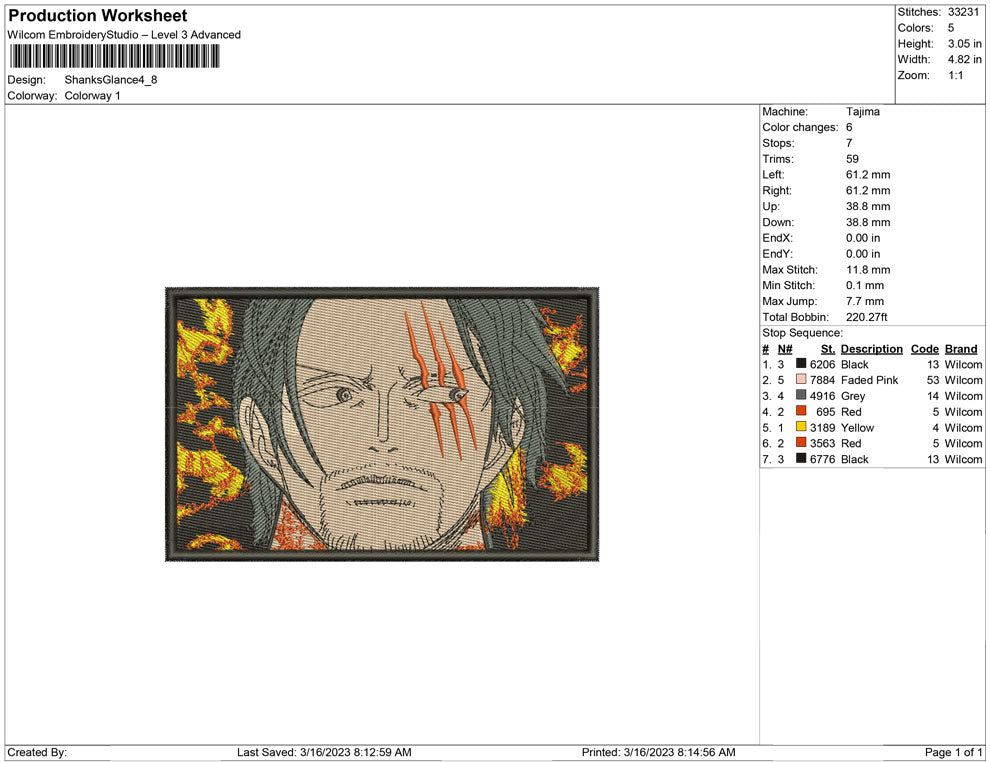This screenshot has width=990, height=762.
Task: Click the 'Code' column header
Action: (x=924, y=348)
